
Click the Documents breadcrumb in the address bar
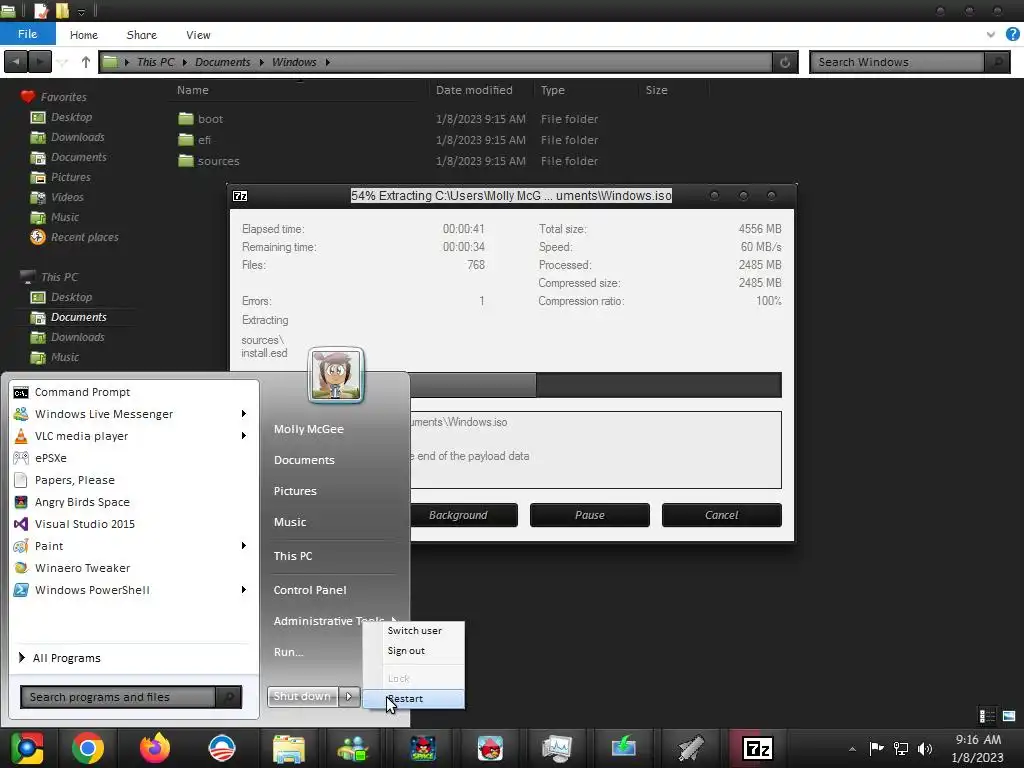point(222,62)
